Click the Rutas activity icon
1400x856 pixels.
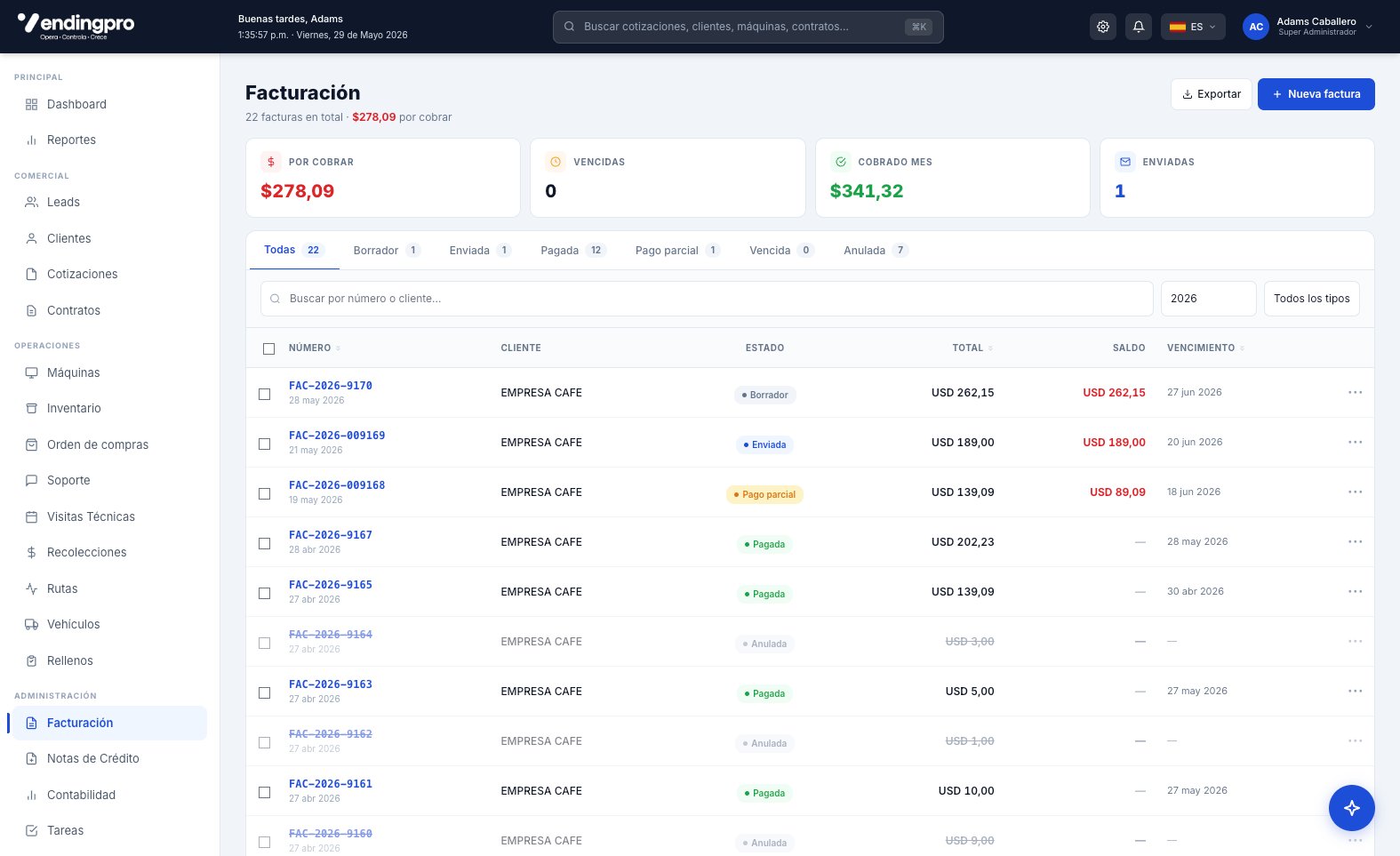coord(31,588)
